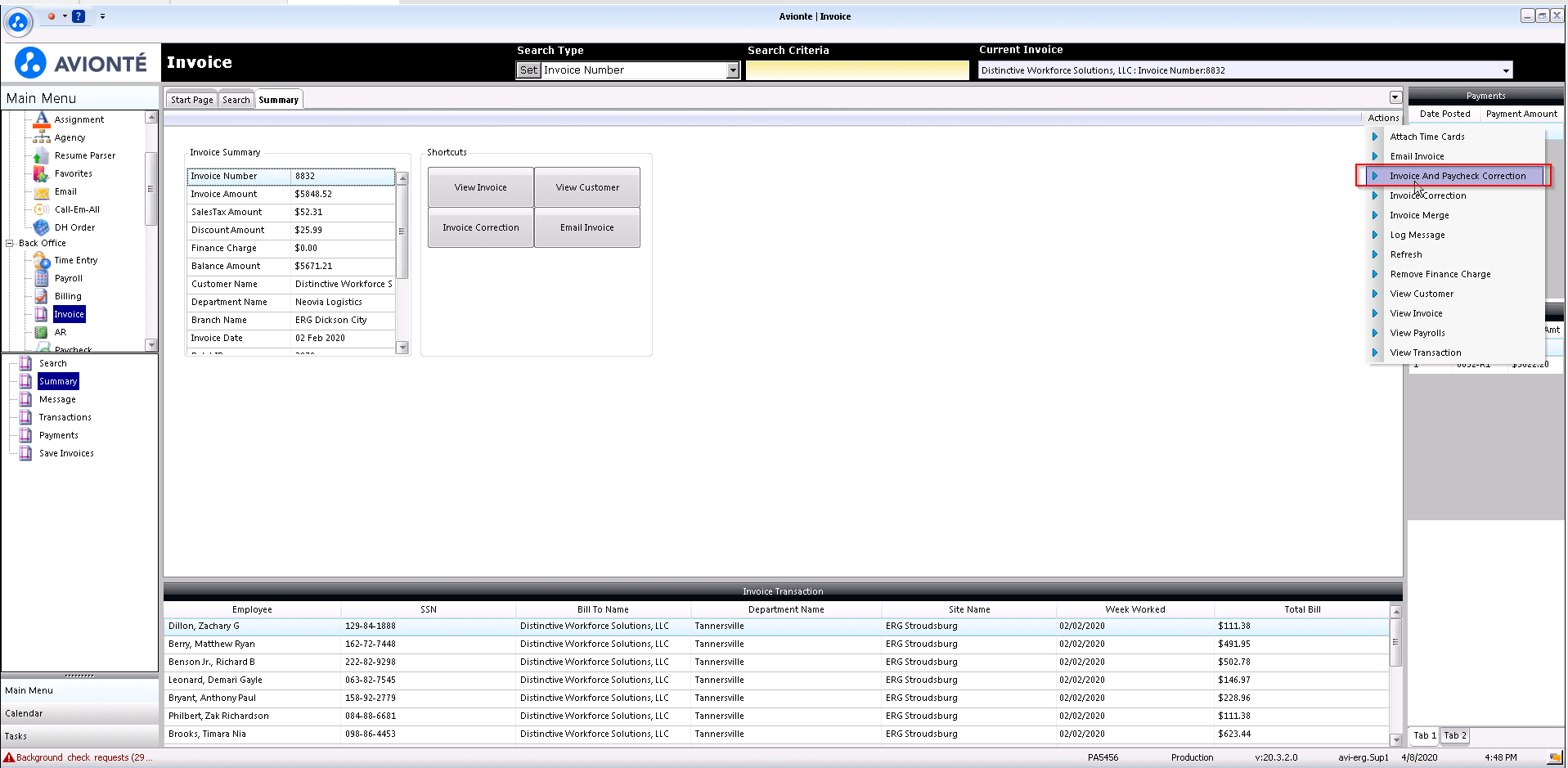Switch to the Search tab
1568x768 pixels.
pyautogui.click(x=236, y=100)
